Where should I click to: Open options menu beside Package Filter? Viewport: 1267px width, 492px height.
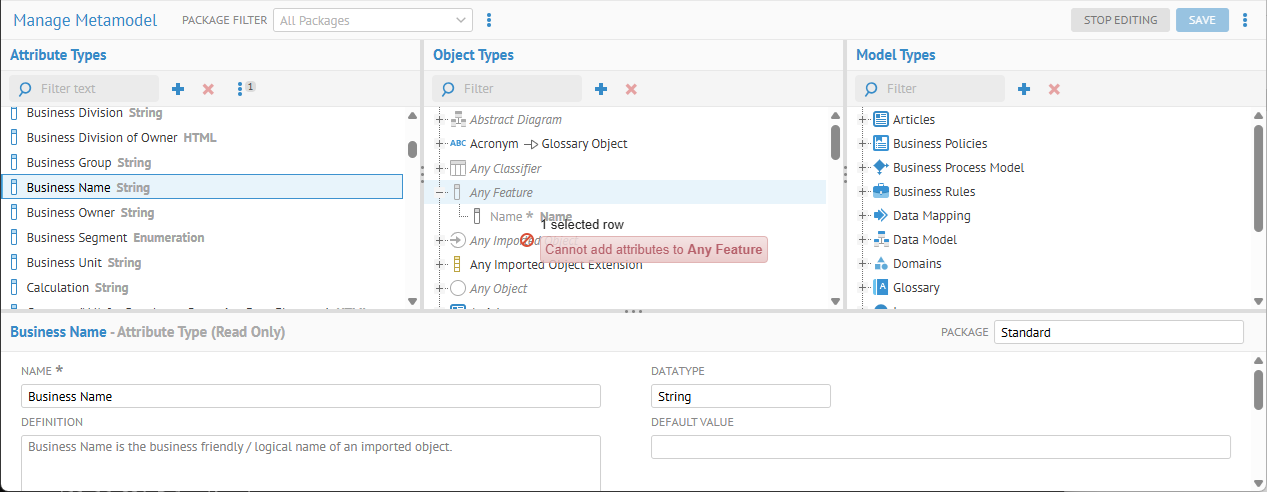(489, 20)
